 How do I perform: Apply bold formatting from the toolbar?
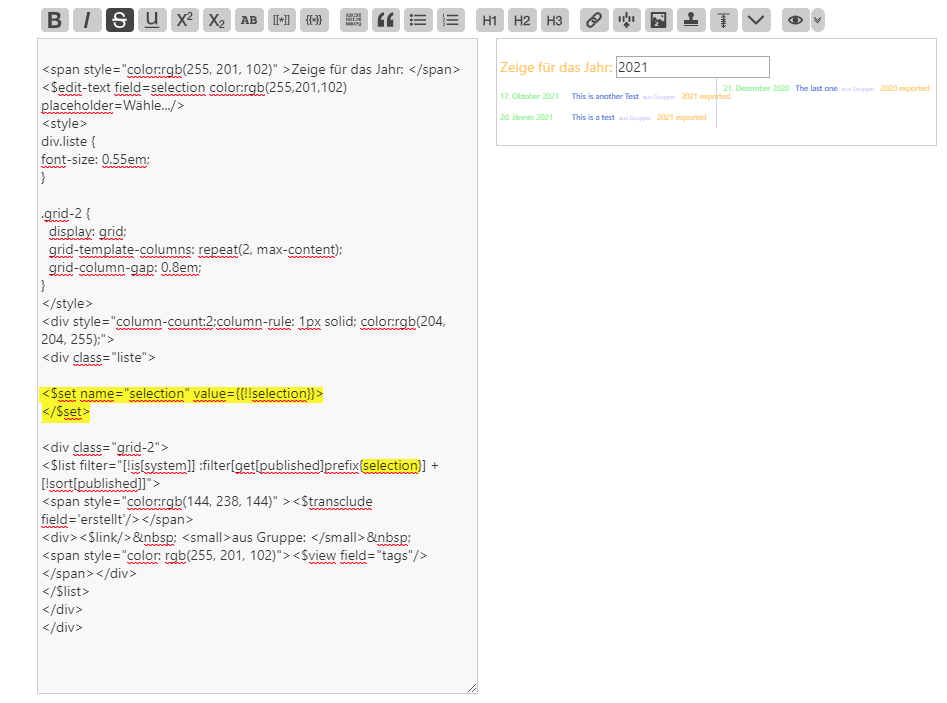pyautogui.click(x=55, y=20)
